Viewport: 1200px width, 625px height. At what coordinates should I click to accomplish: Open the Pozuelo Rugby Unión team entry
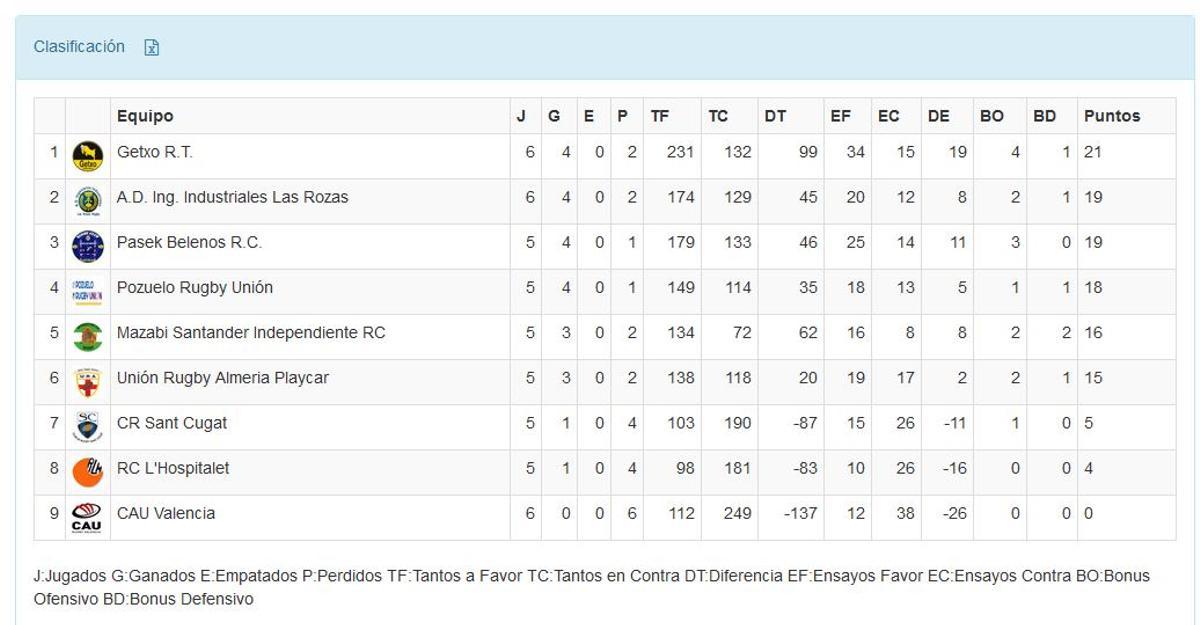pos(183,287)
